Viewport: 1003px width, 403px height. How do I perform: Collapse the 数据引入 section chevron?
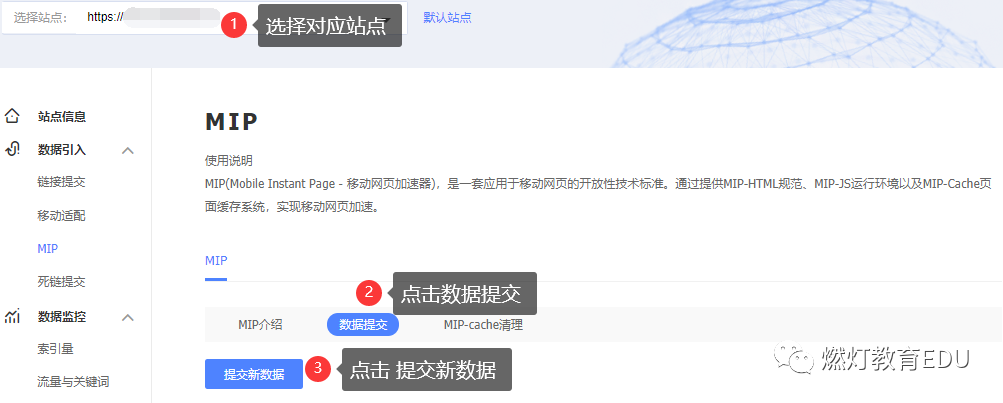tap(128, 150)
